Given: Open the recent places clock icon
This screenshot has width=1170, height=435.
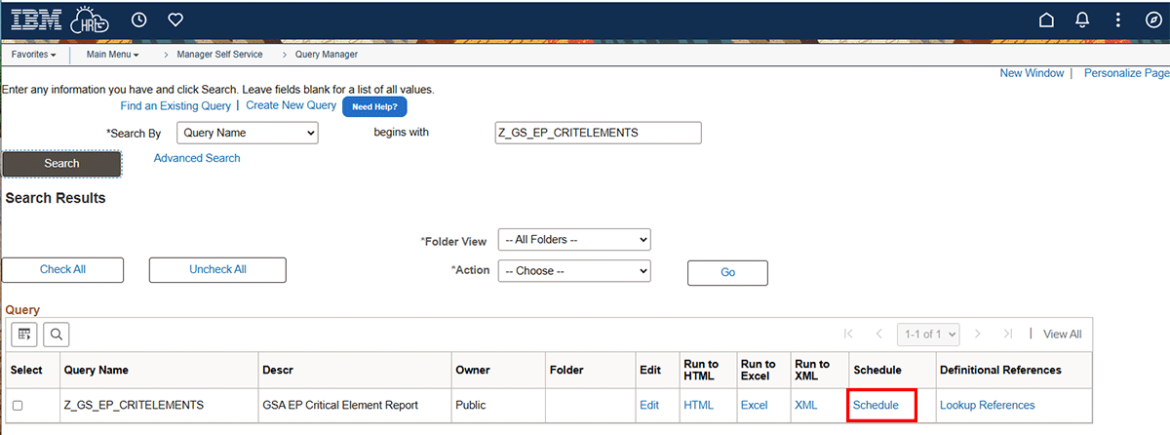Looking at the screenshot, I should pyautogui.click(x=139, y=19).
